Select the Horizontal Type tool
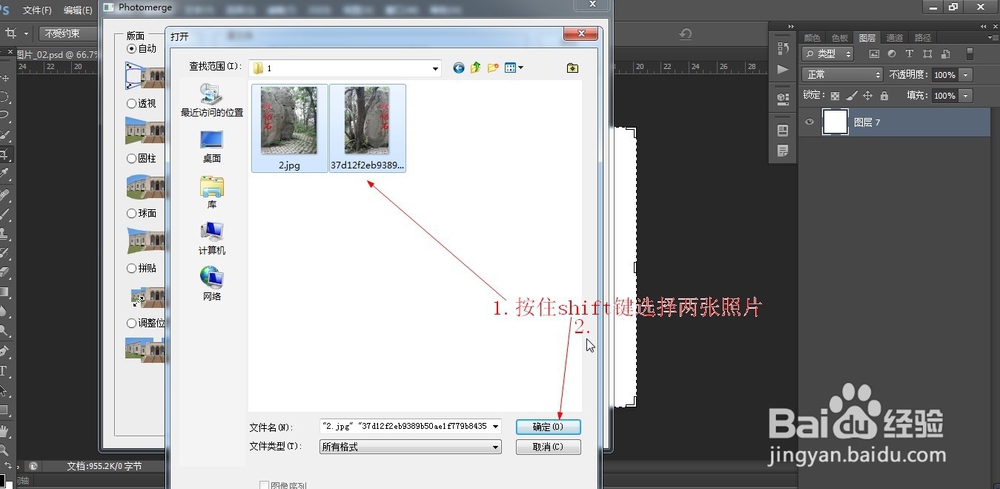The height and width of the screenshot is (489, 1000). [5, 370]
